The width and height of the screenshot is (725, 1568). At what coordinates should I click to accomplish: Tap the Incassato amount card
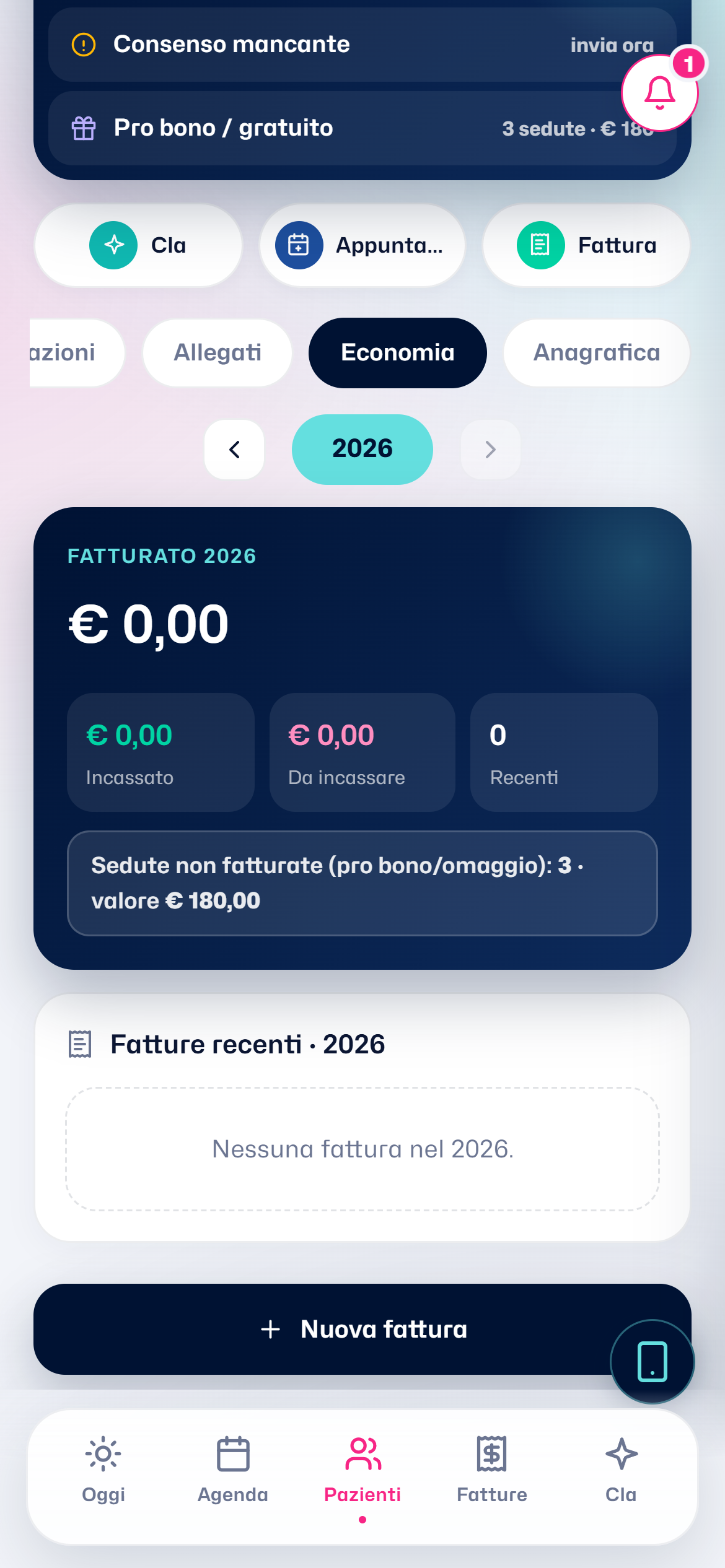(160, 752)
